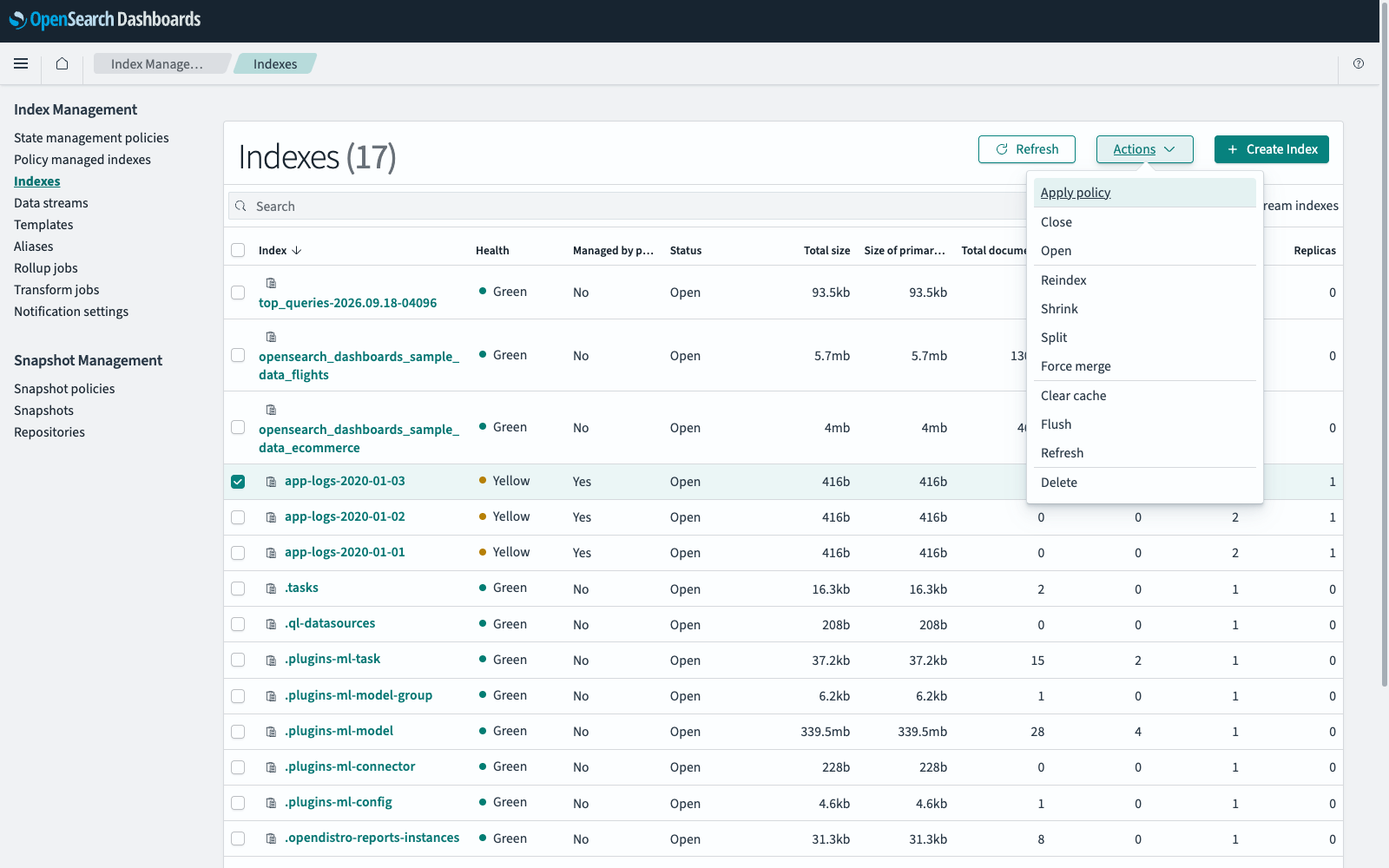Image resolution: width=1389 pixels, height=868 pixels.
Task: Sort by the Health column header
Action: (x=492, y=250)
